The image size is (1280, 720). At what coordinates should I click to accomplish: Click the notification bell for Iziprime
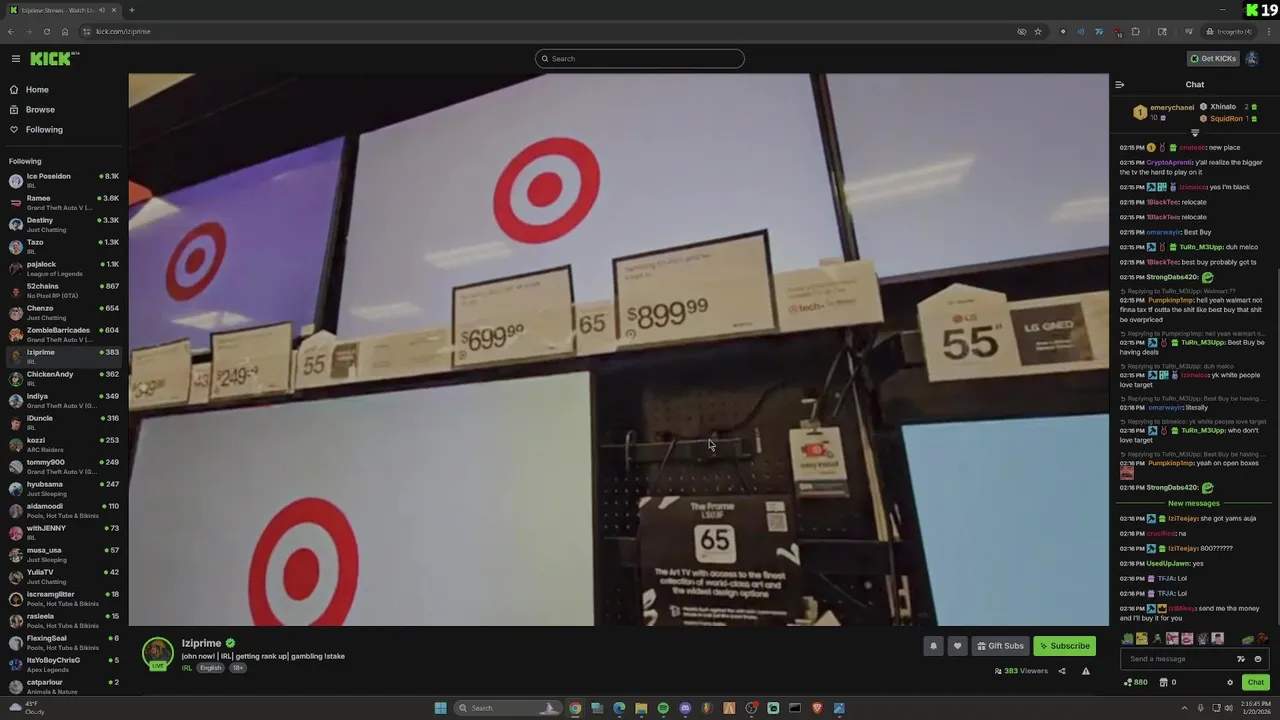[x=933, y=646]
